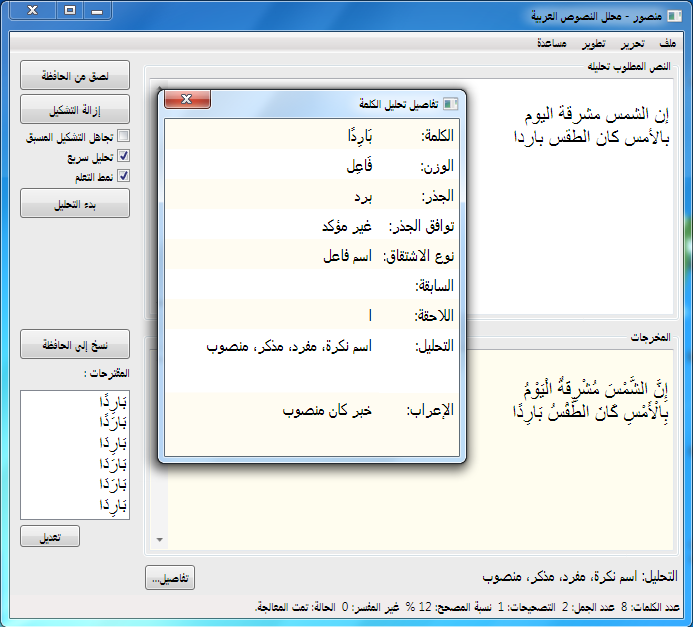Click the لصق من الحافظة button
Viewport: 693px width, 627px height.
click(75, 76)
